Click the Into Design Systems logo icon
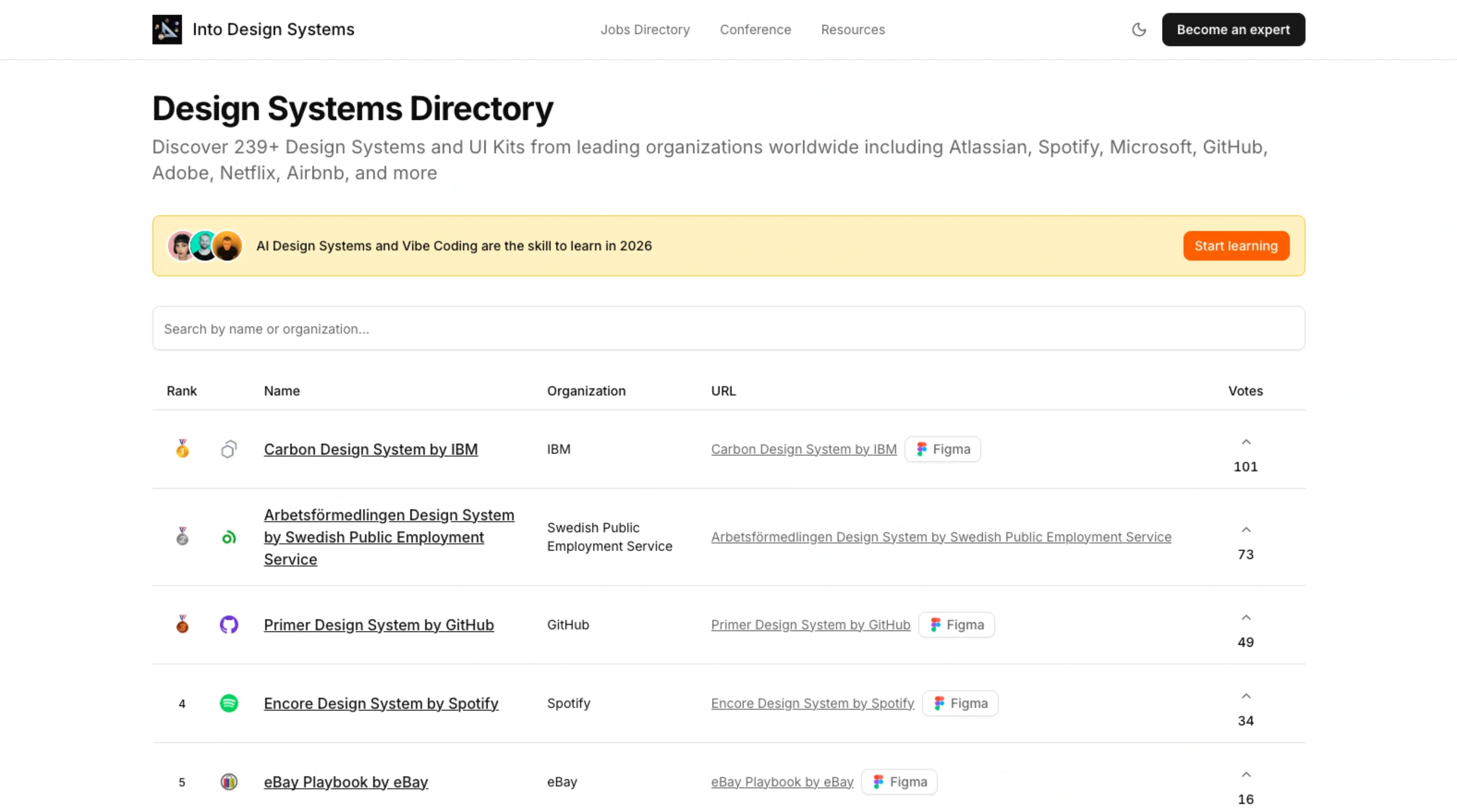The image size is (1457, 812). [x=167, y=30]
